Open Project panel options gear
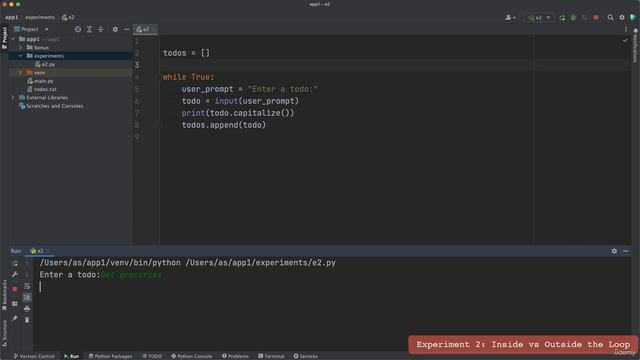Image resolution: width=640 pixels, height=360 pixels. point(115,29)
